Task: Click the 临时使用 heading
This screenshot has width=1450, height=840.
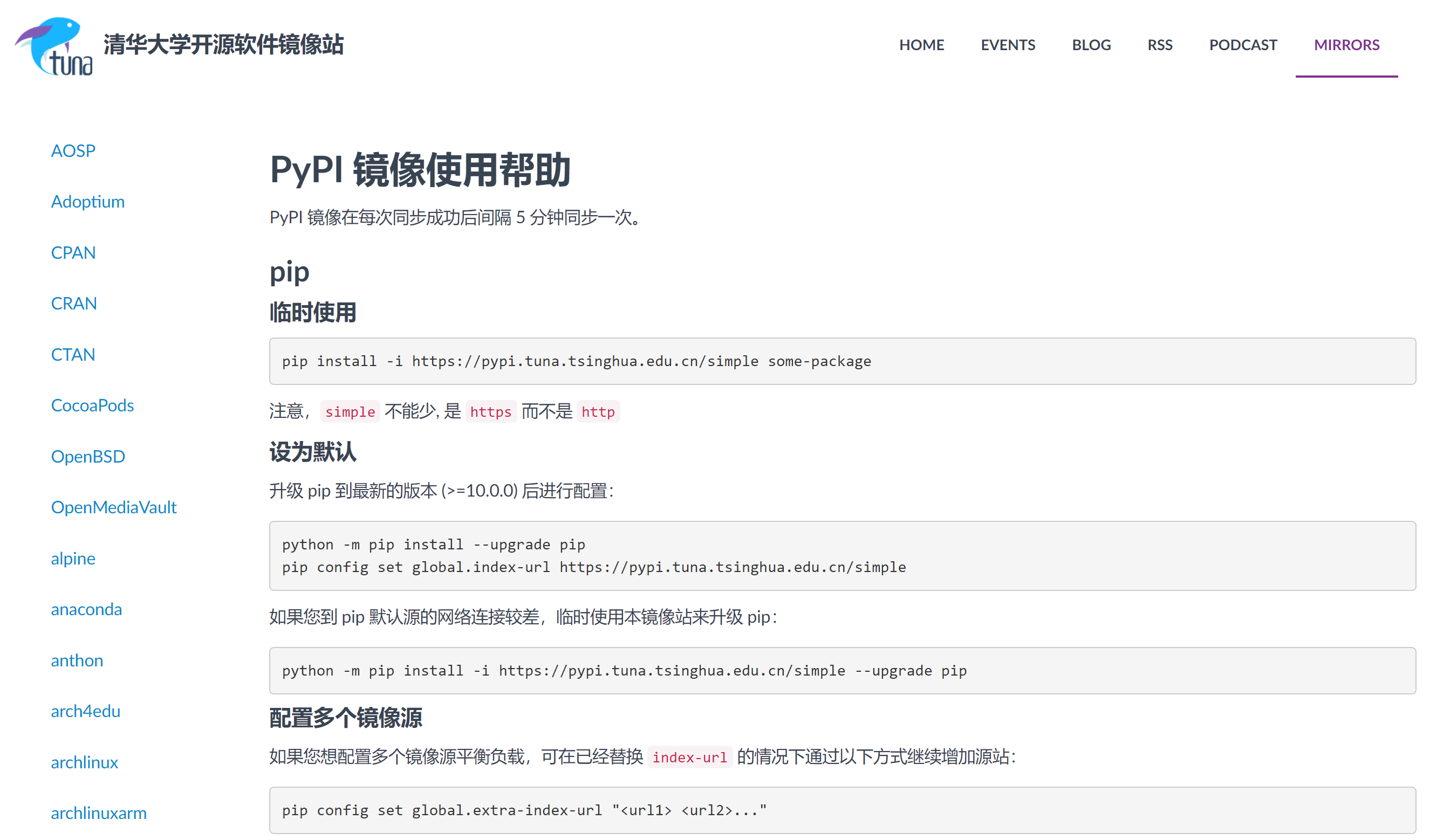Action: click(x=313, y=313)
